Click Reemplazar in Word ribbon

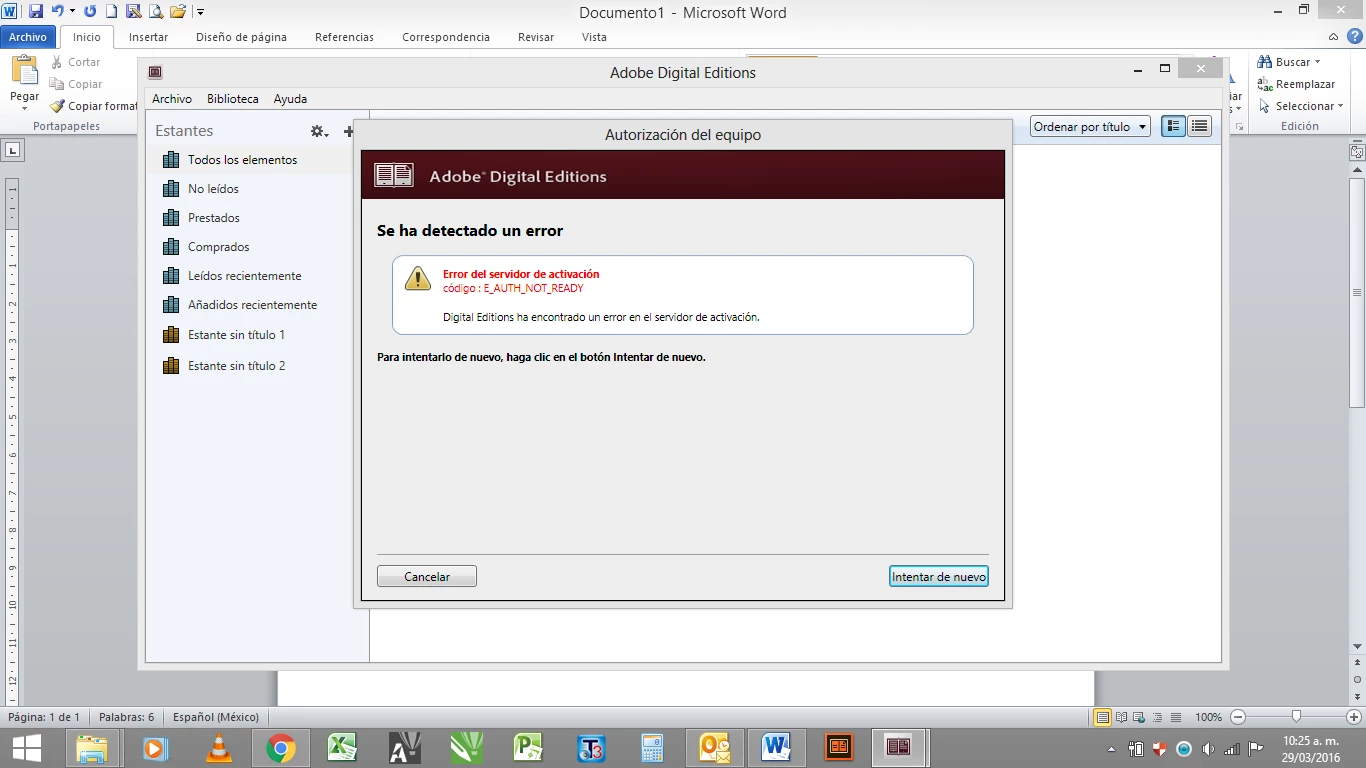point(1296,84)
